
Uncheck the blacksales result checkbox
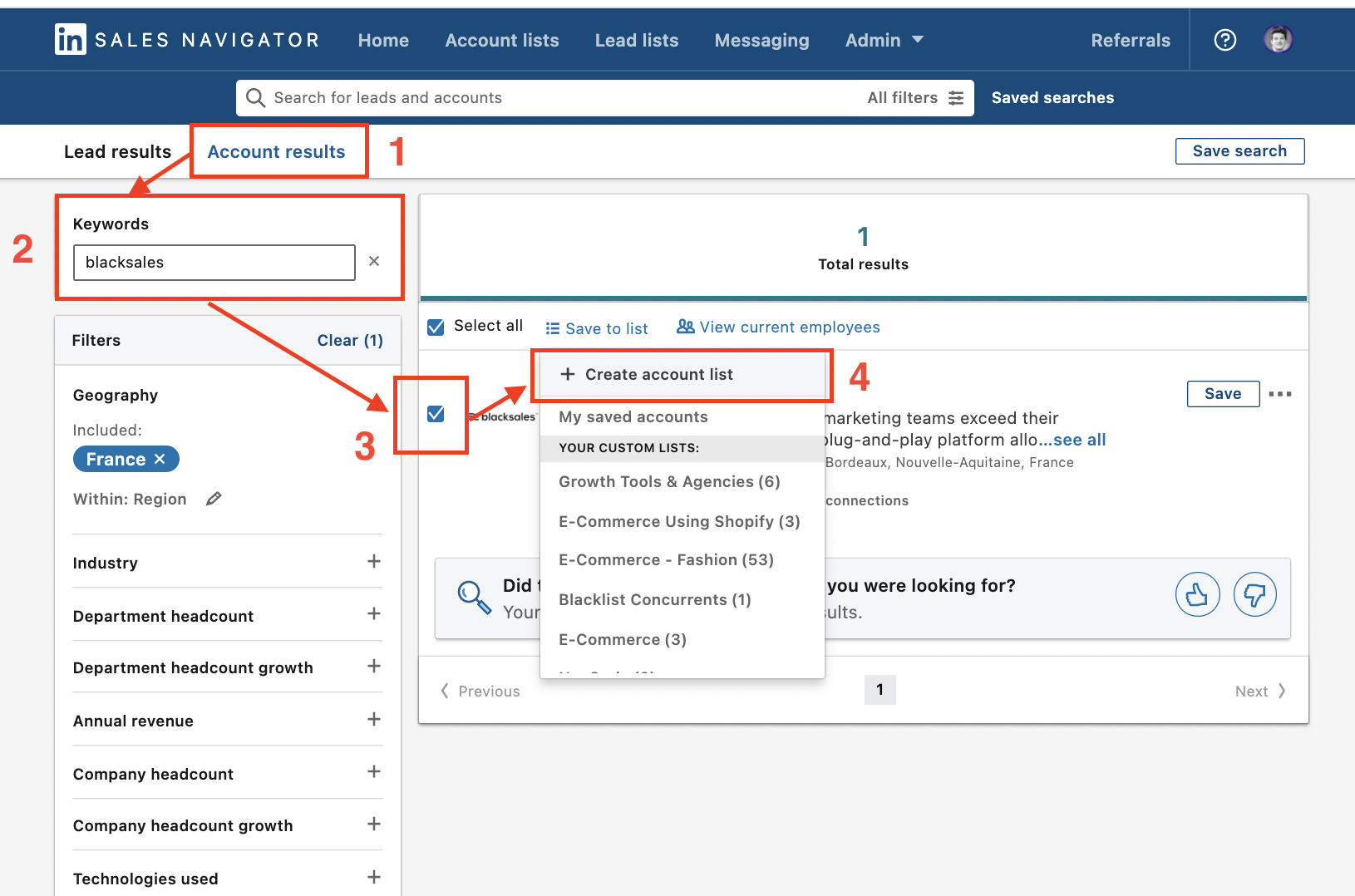point(436,414)
